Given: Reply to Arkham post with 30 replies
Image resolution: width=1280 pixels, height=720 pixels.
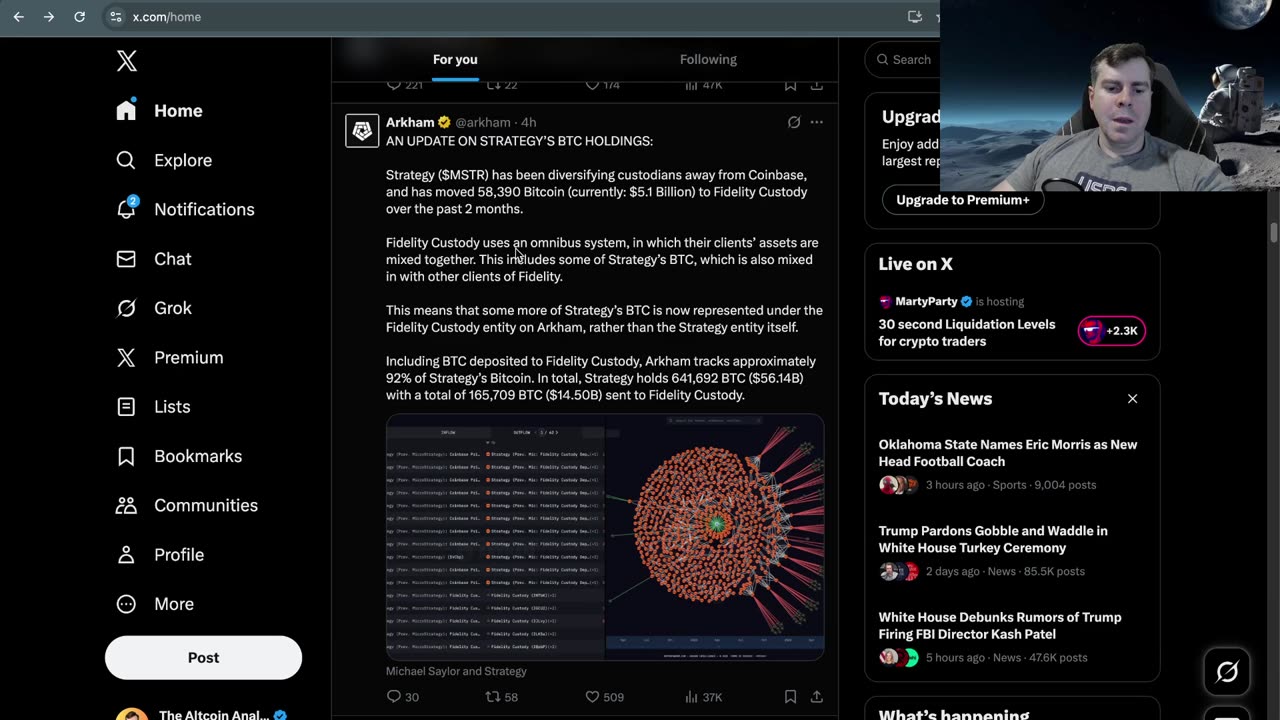Looking at the screenshot, I should tap(403, 696).
